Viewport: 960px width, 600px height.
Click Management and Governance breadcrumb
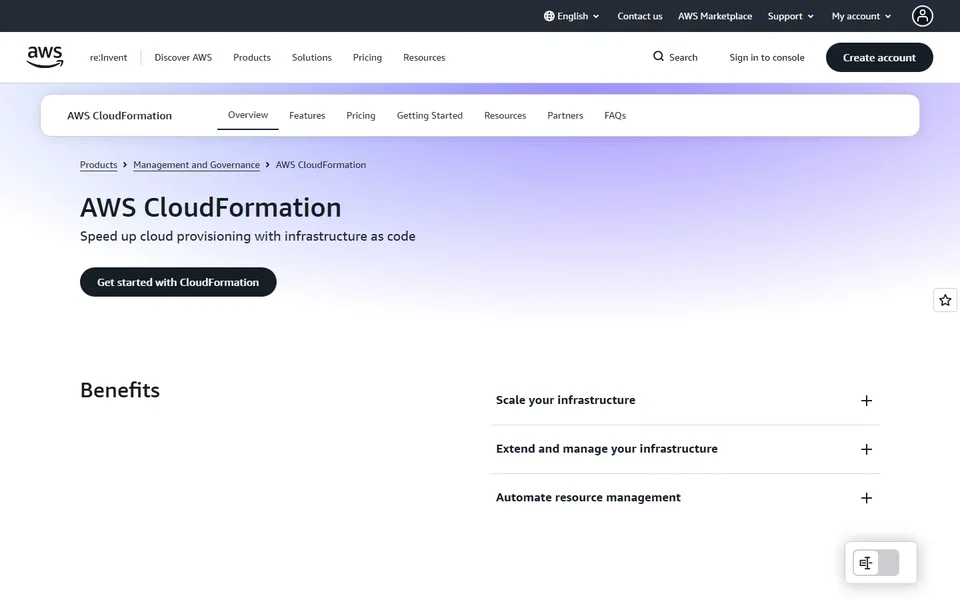coord(197,165)
